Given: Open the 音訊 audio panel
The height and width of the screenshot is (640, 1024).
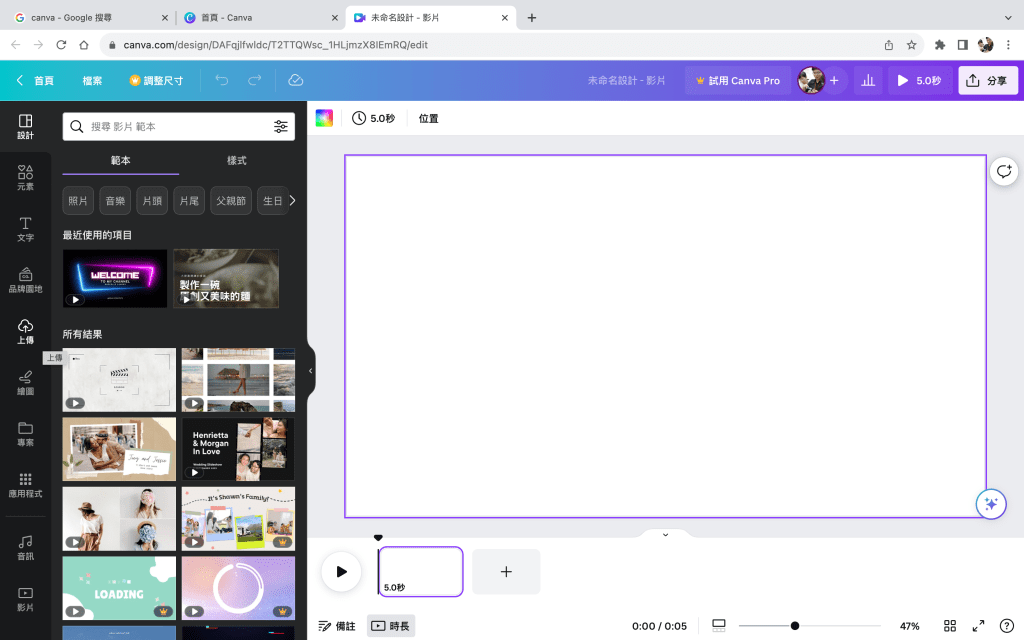Looking at the screenshot, I should tap(26, 546).
